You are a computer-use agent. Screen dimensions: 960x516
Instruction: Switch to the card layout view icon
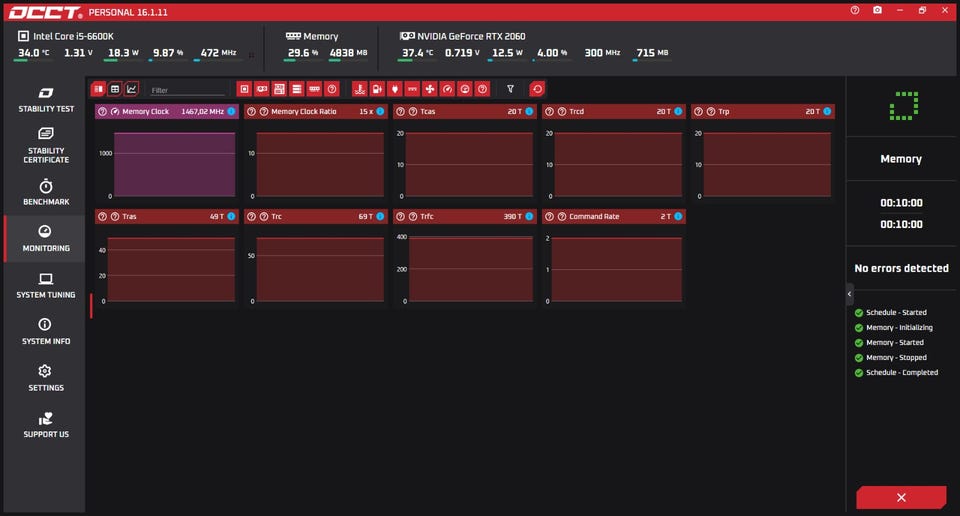pos(98,89)
